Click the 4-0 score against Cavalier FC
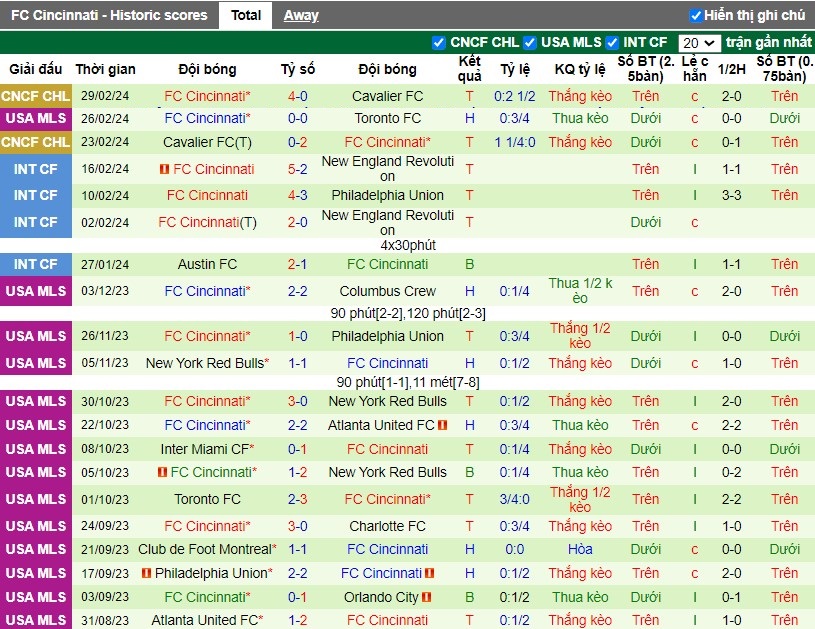This screenshot has height=629, width=815. coord(298,96)
